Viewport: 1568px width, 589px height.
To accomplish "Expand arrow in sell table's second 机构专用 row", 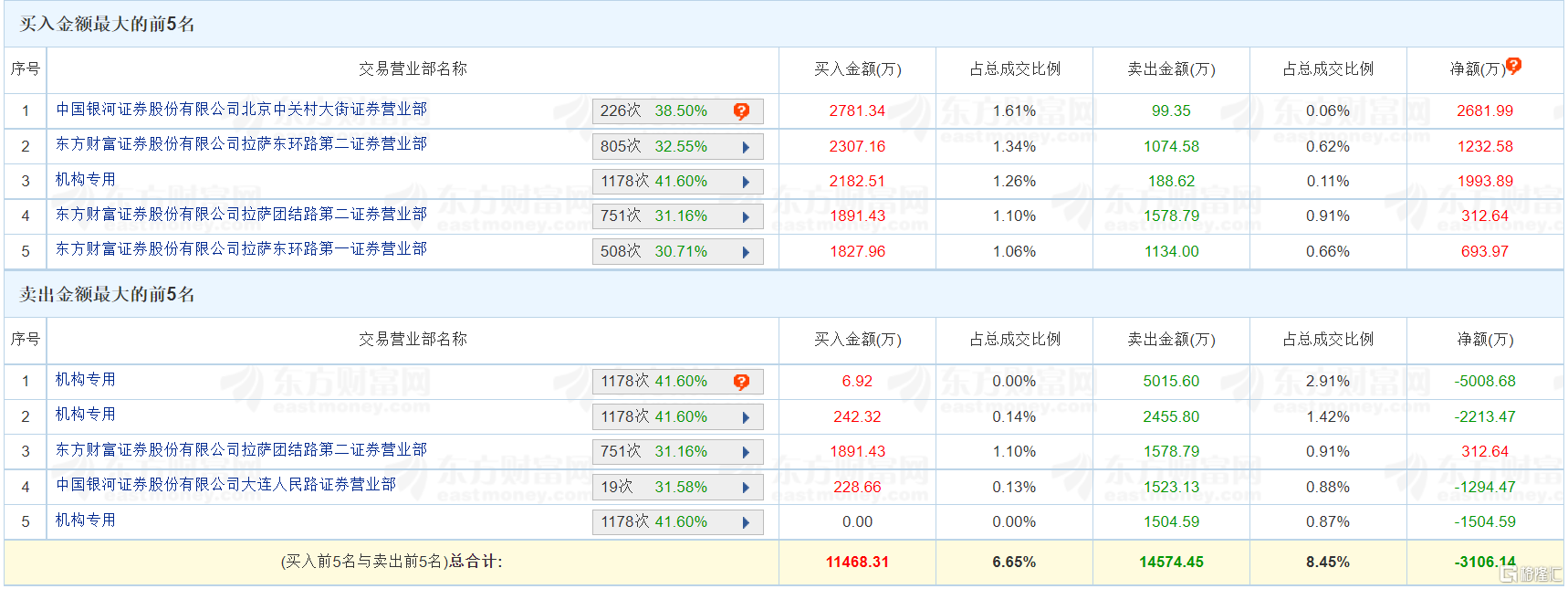I will point(746,417).
